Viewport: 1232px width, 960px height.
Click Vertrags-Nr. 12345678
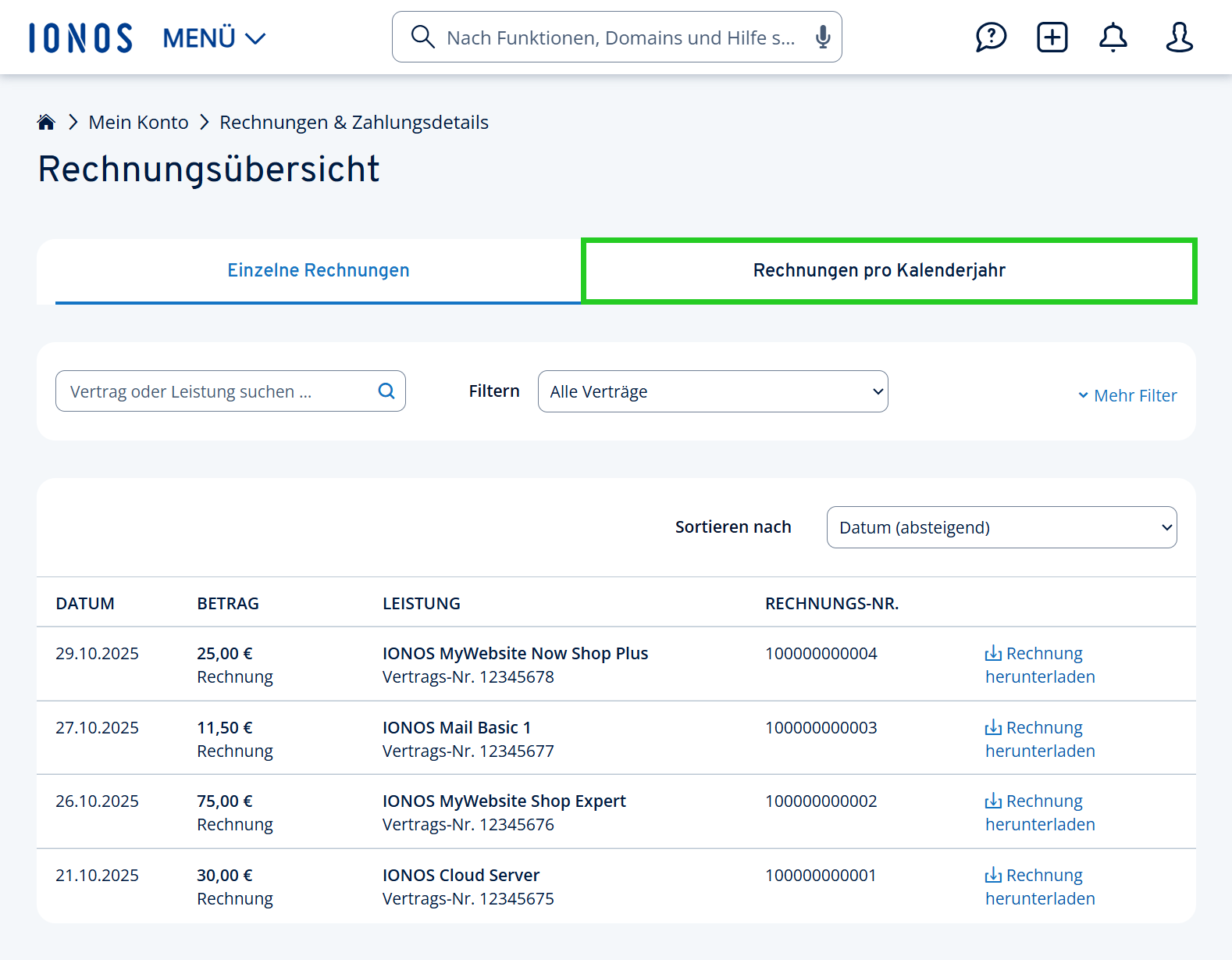coord(468,676)
